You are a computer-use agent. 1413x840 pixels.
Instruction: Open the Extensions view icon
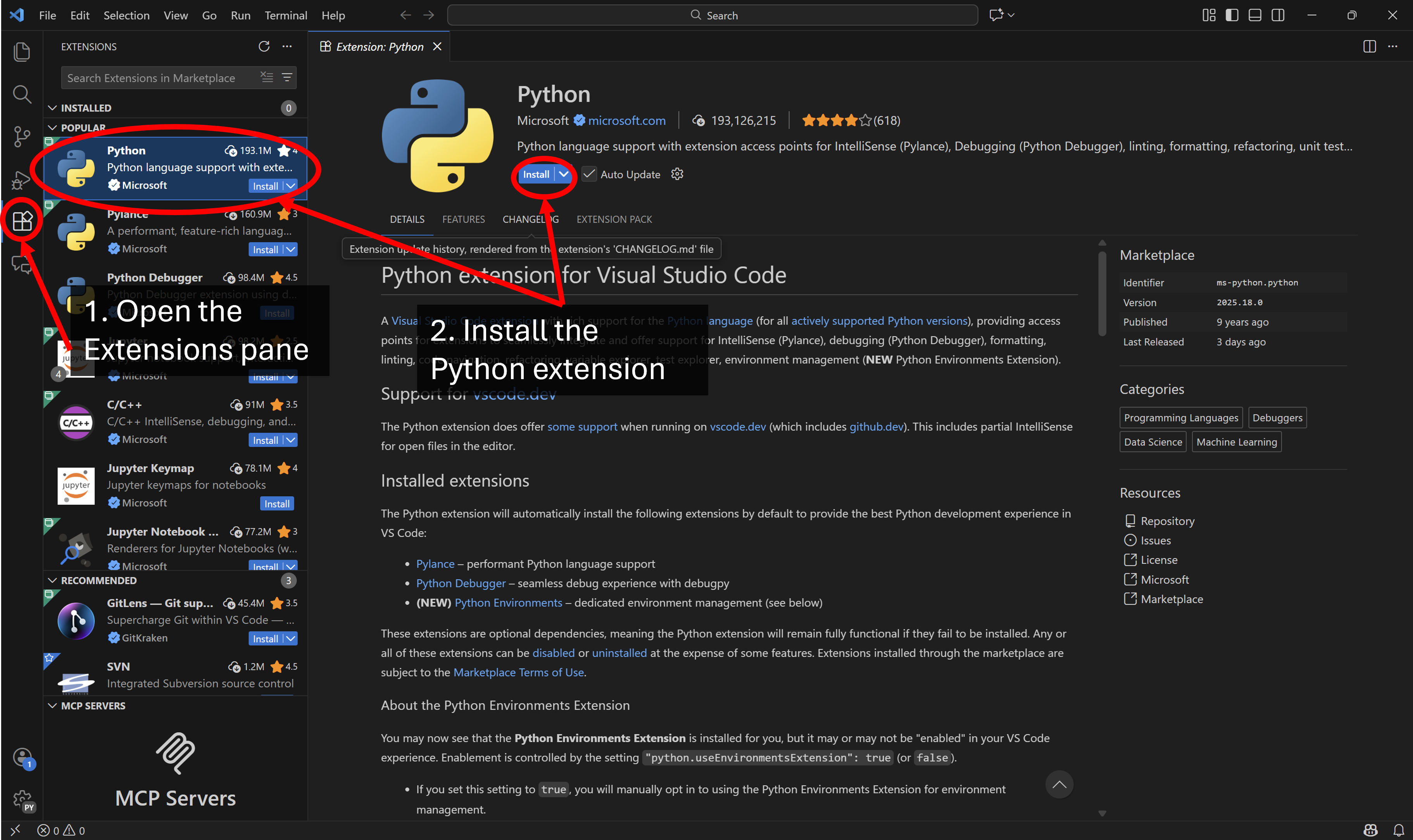coord(22,221)
